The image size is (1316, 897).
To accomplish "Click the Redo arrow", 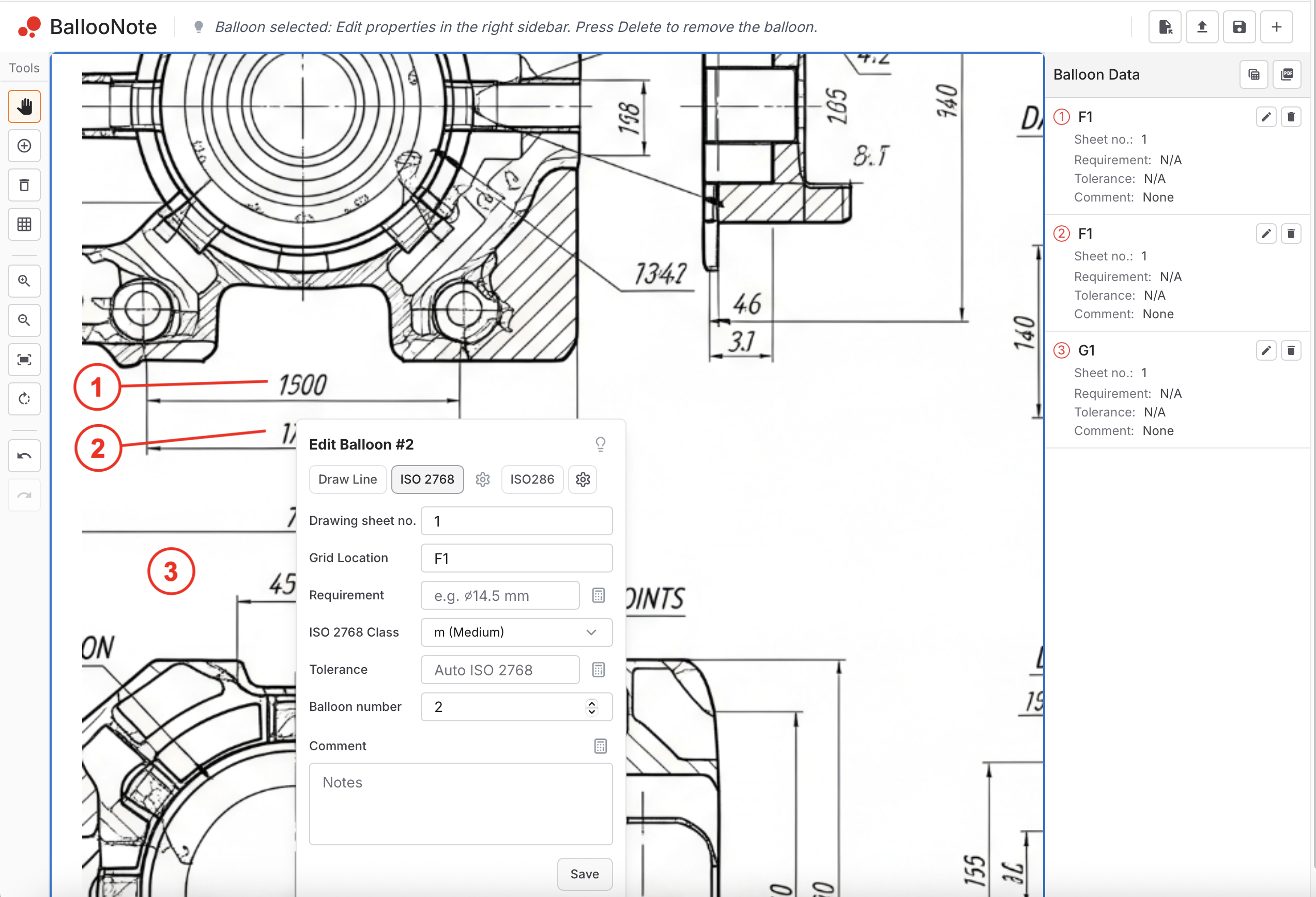I will (x=24, y=495).
